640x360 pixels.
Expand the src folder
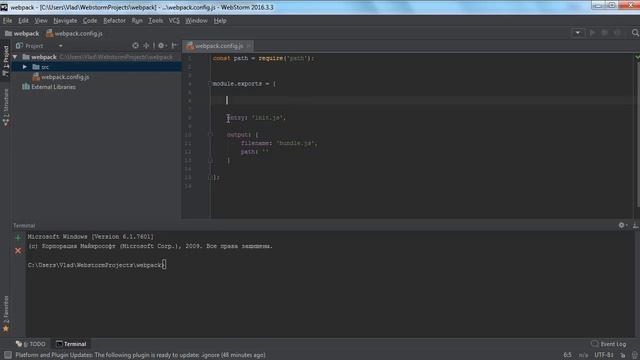click(25, 67)
